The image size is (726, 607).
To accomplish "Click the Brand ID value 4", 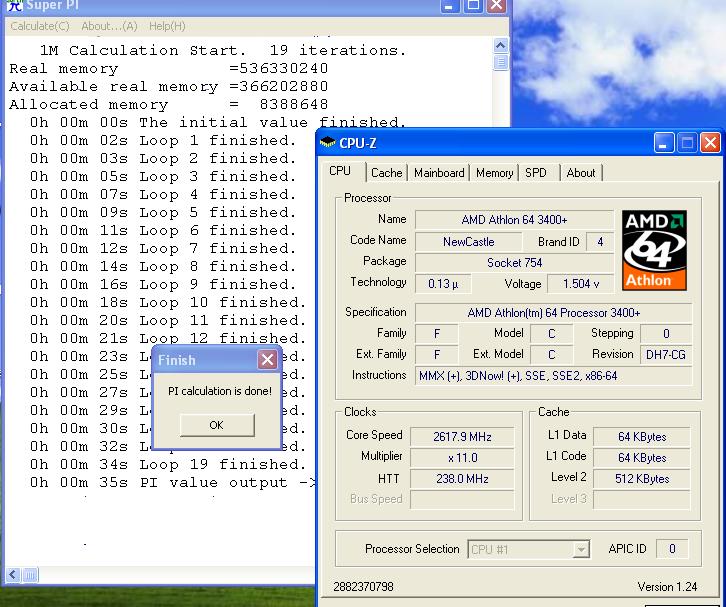I will [600, 242].
